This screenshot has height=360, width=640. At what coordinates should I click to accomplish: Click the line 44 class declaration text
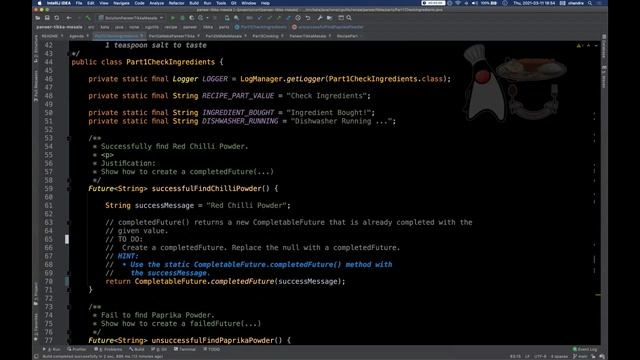pos(147,62)
